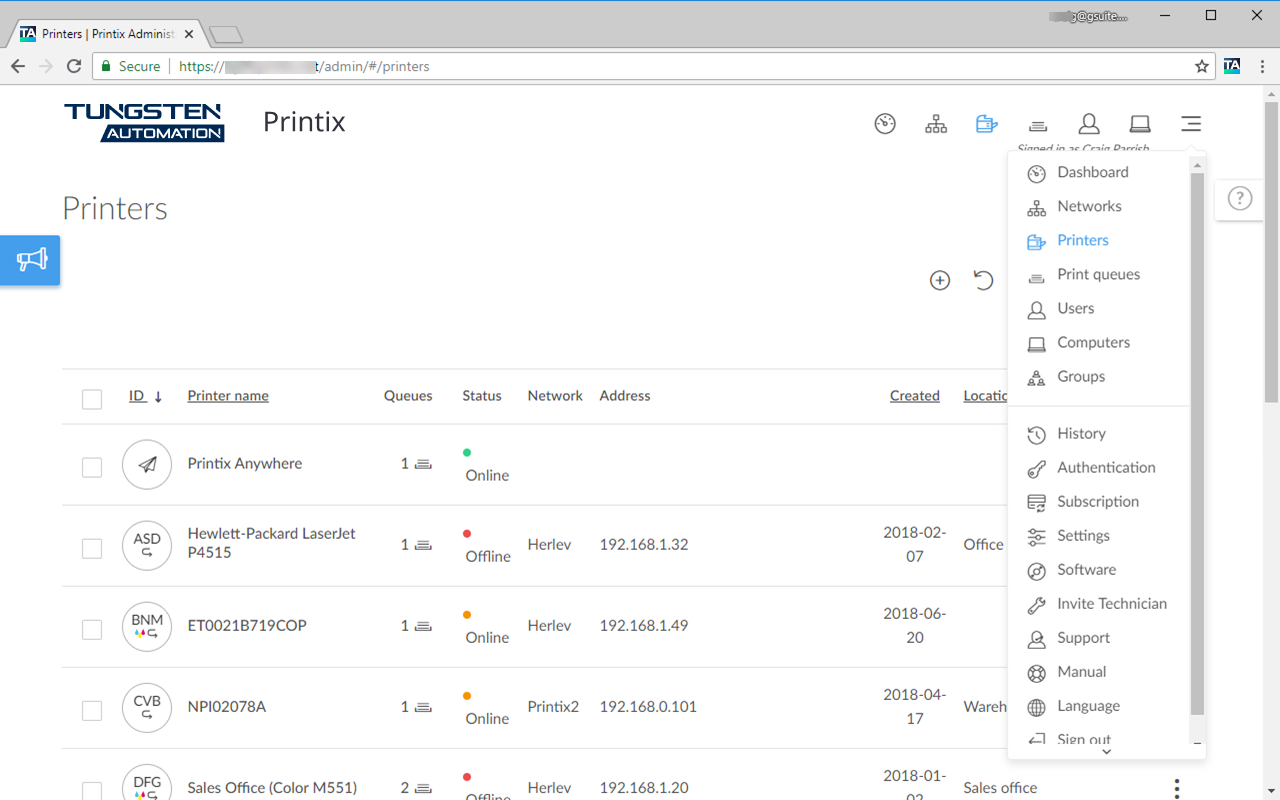The height and width of the screenshot is (800, 1280).
Task: Click the Computers icon in the toolbar
Action: [x=1140, y=123]
